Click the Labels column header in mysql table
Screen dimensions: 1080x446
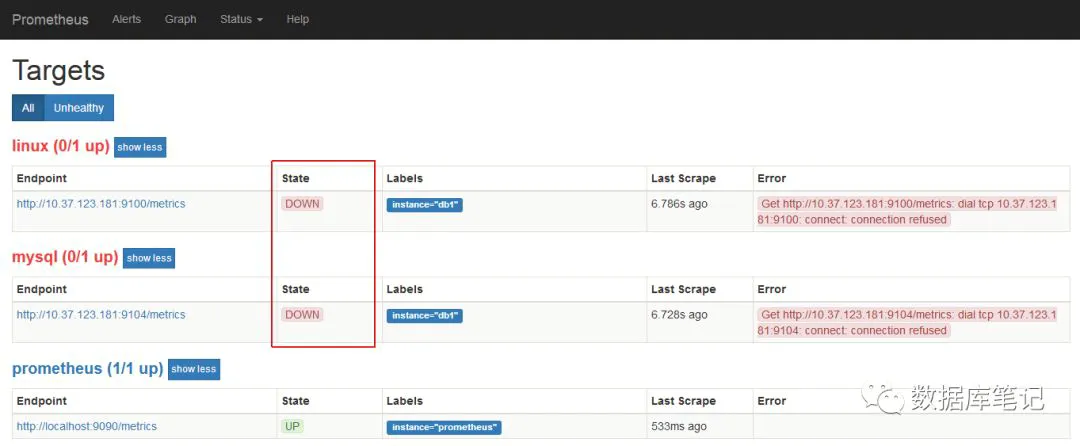404,289
